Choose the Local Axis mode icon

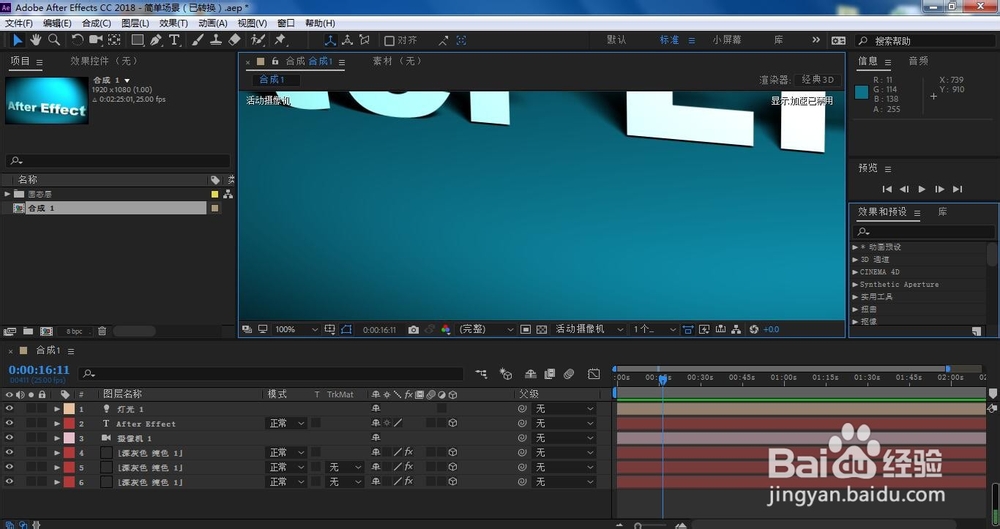click(330, 40)
